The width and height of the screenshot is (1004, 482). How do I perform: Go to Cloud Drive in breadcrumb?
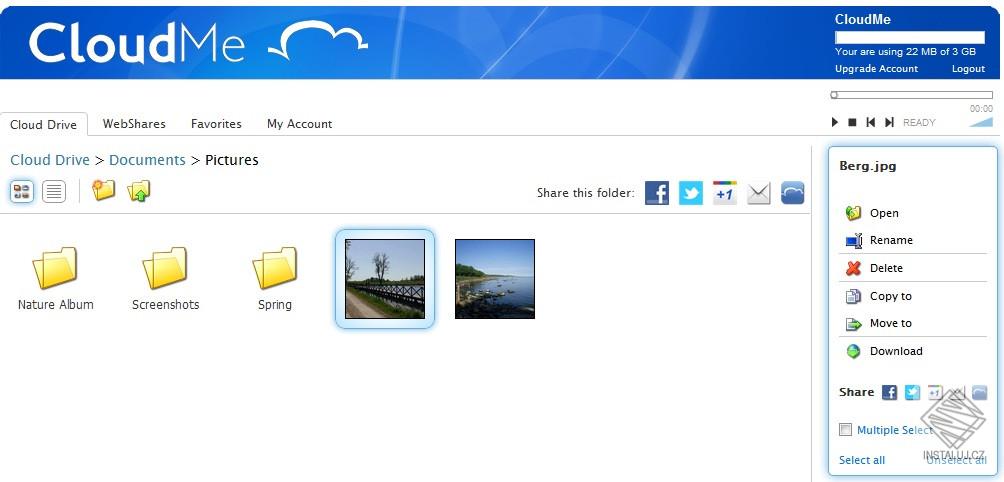(50, 160)
